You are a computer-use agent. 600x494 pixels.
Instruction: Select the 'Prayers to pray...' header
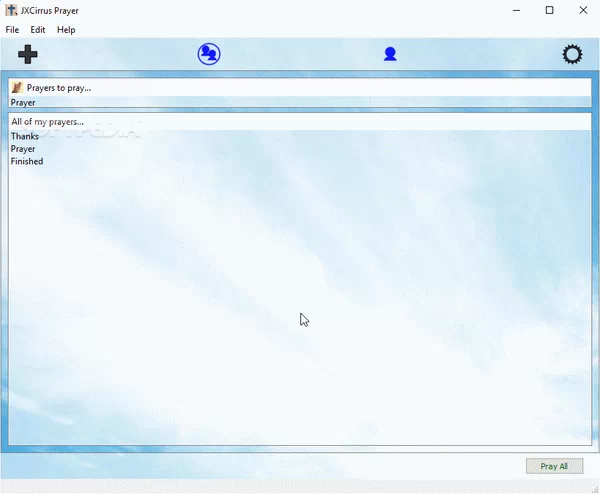point(59,88)
